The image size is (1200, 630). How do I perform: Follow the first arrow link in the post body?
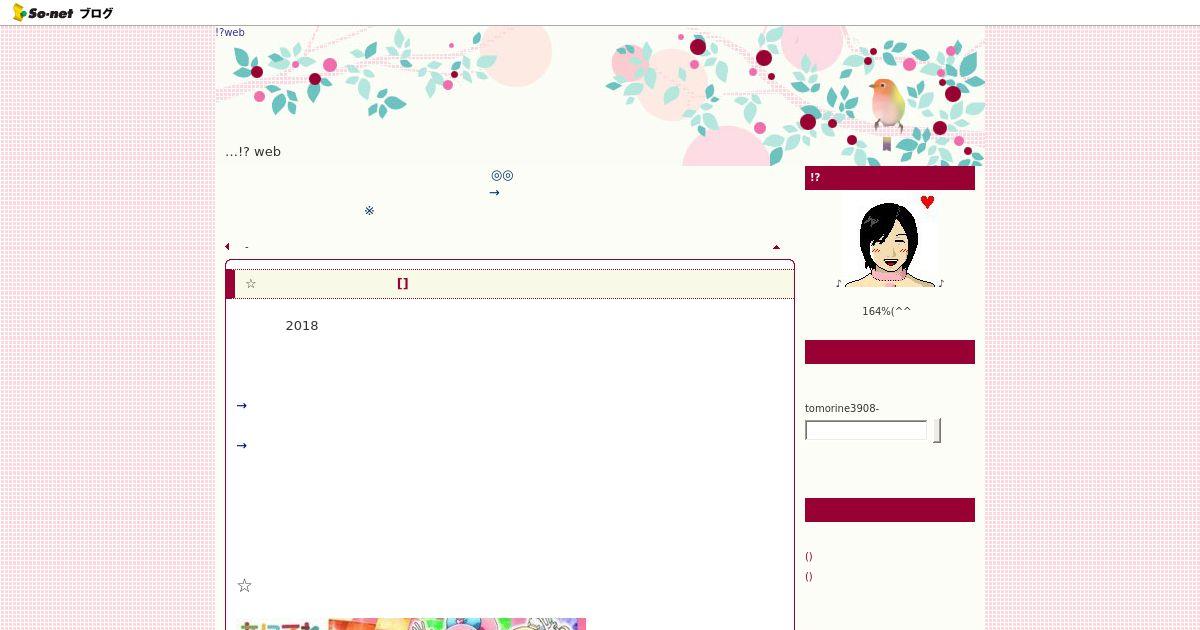tap(241, 406)
